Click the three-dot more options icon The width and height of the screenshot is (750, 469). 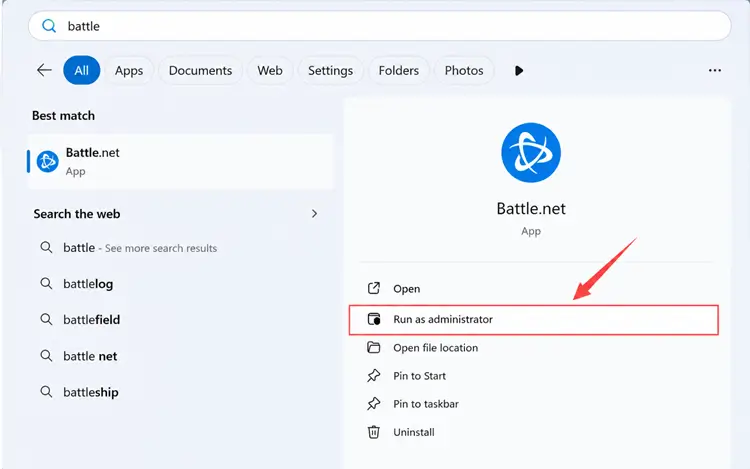pos(715,70)
